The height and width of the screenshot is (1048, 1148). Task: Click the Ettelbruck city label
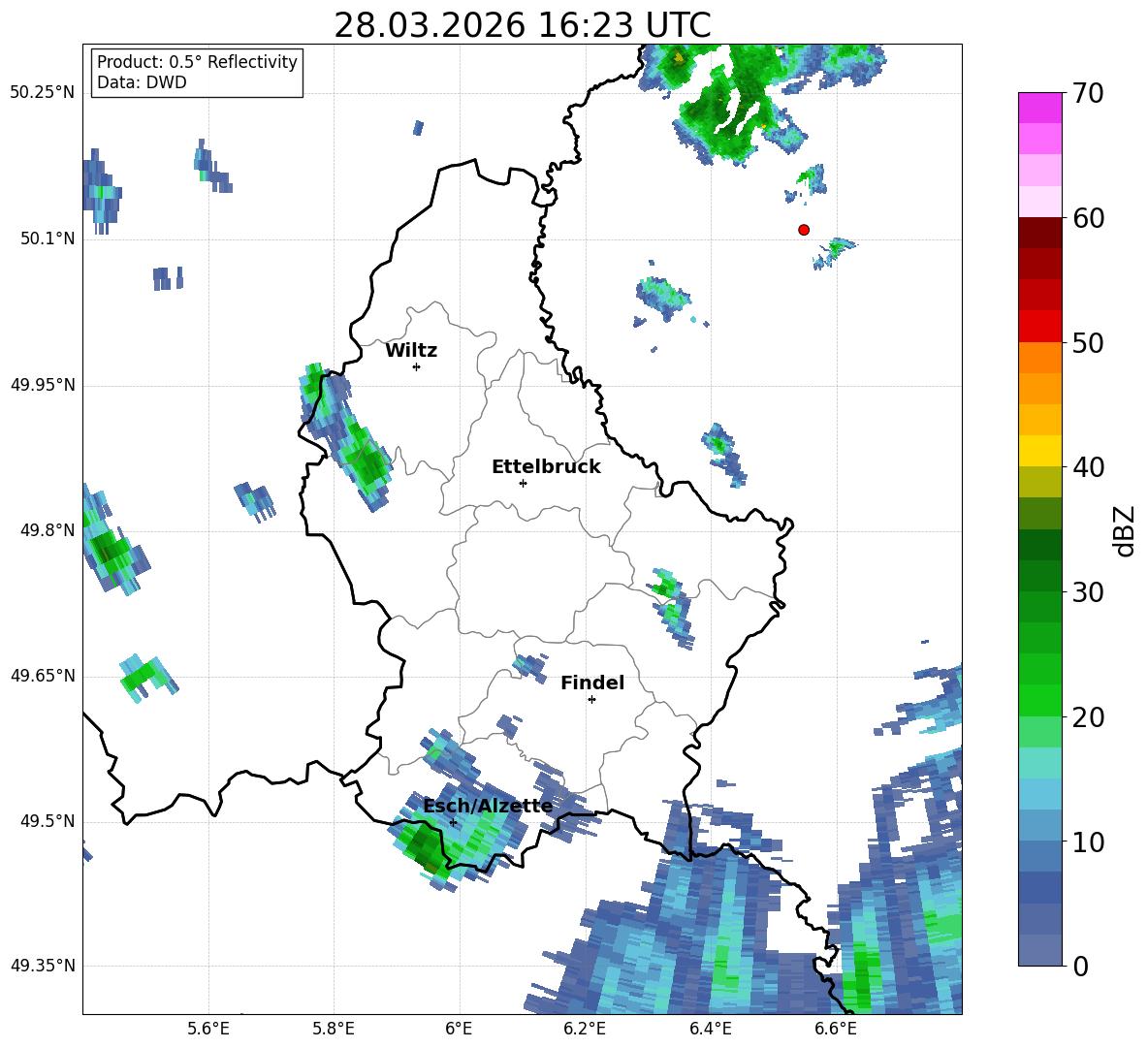coord(546,467)
